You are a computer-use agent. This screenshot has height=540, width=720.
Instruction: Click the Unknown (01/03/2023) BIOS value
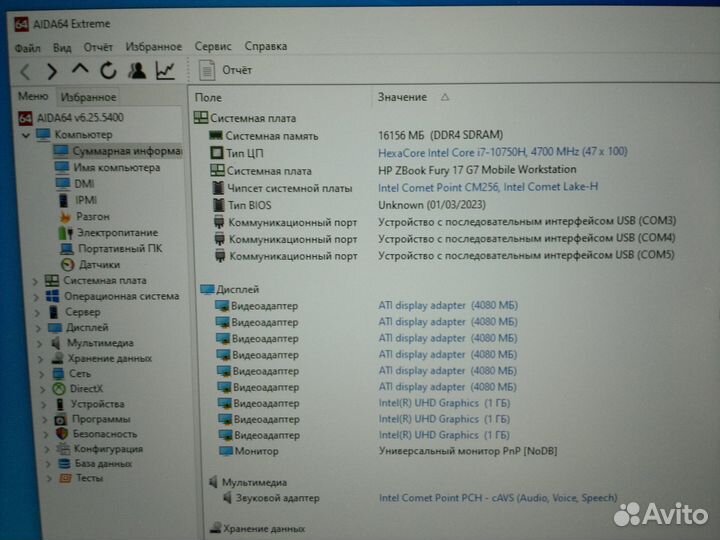point(432,204)
